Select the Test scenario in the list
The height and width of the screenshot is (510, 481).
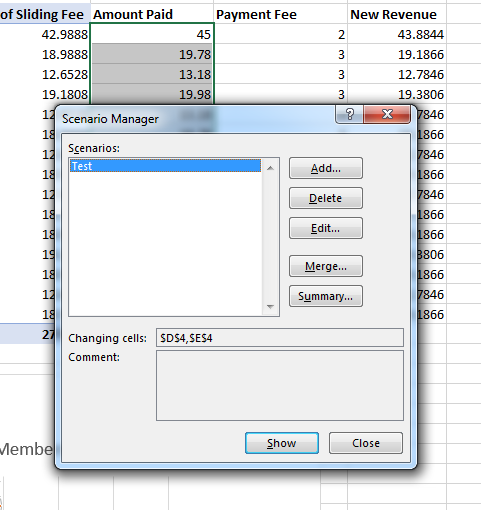(x=165, y=166)
